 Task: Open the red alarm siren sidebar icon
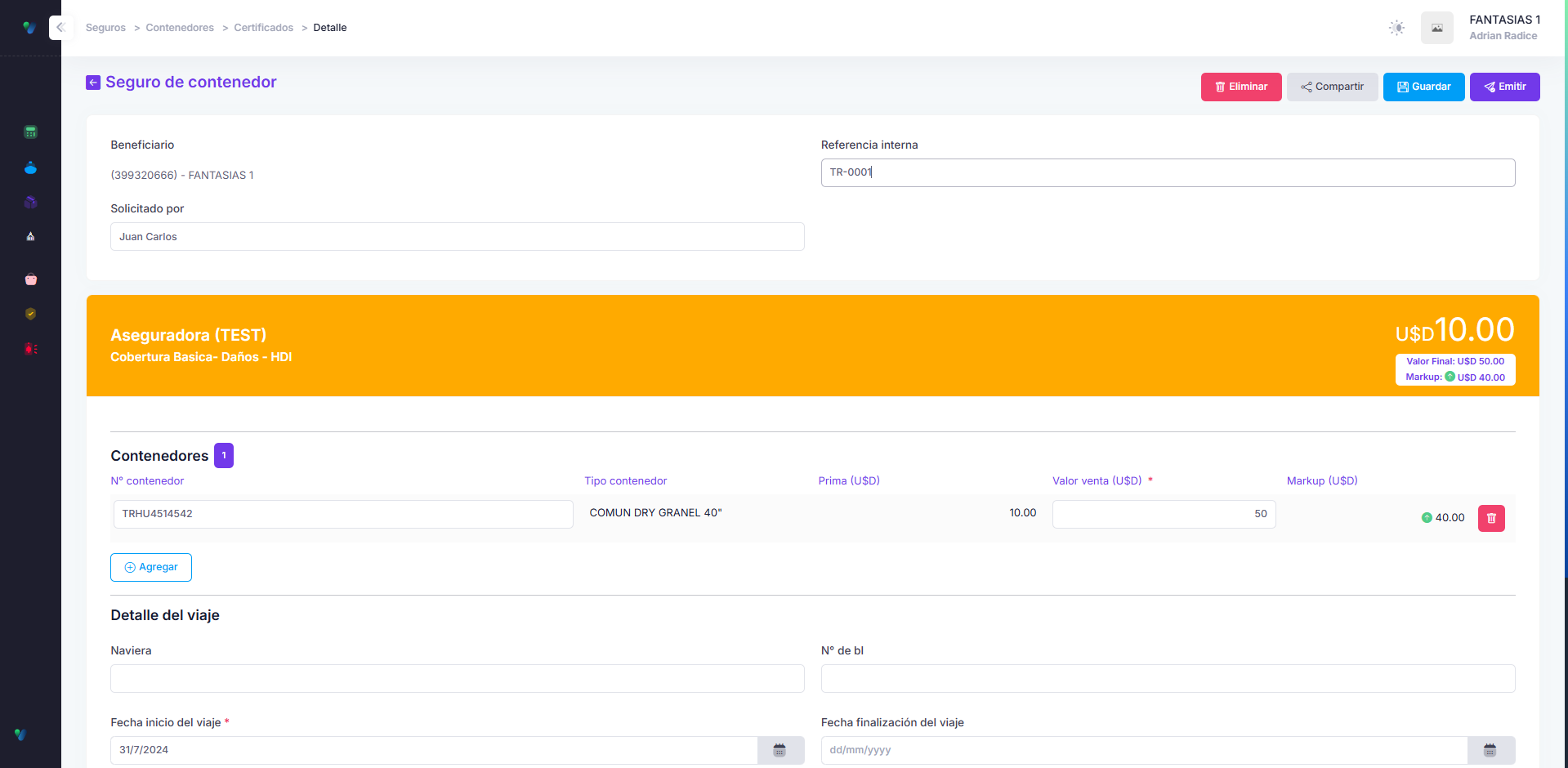[x=30, y=349]
